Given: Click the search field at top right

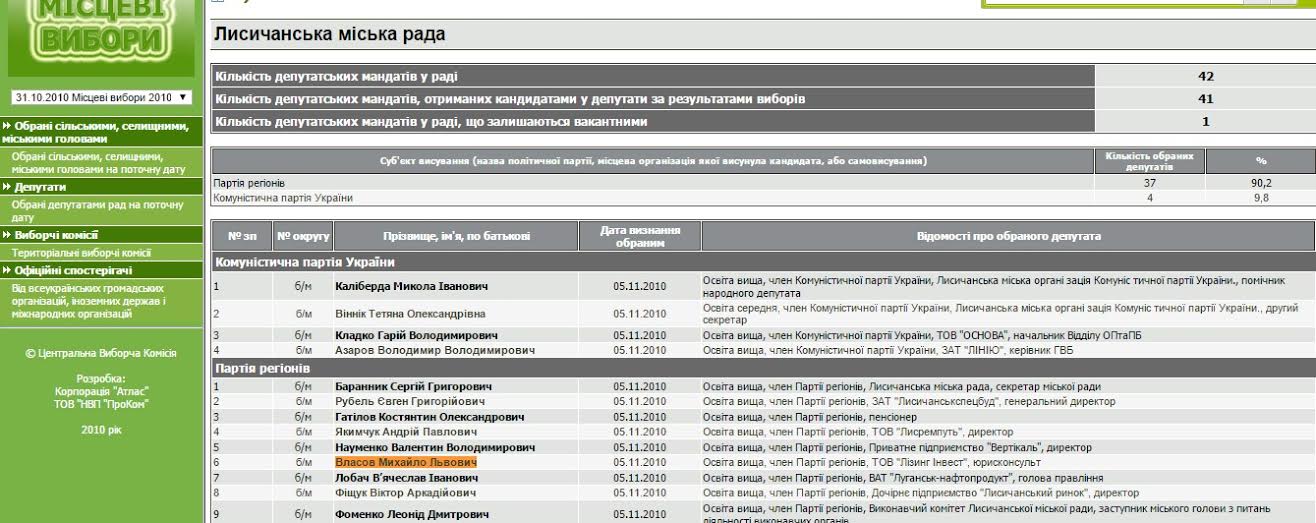Looking at the screenshot, I should 1148,3.
